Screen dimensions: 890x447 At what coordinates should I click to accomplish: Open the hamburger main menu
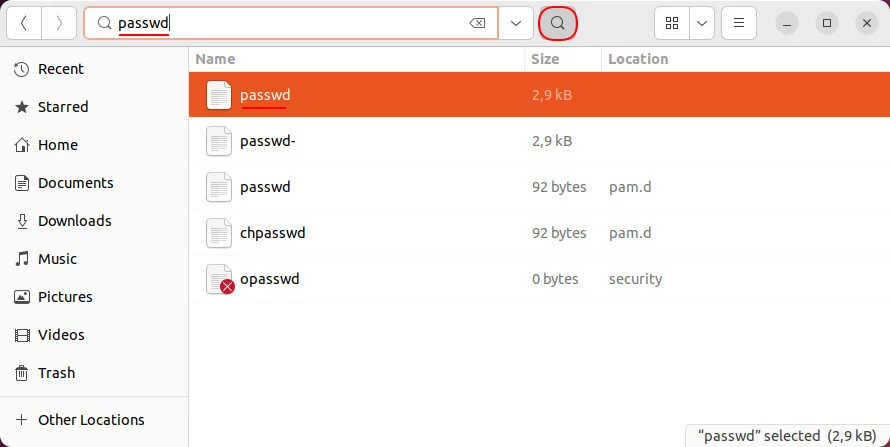pos(738,23)
